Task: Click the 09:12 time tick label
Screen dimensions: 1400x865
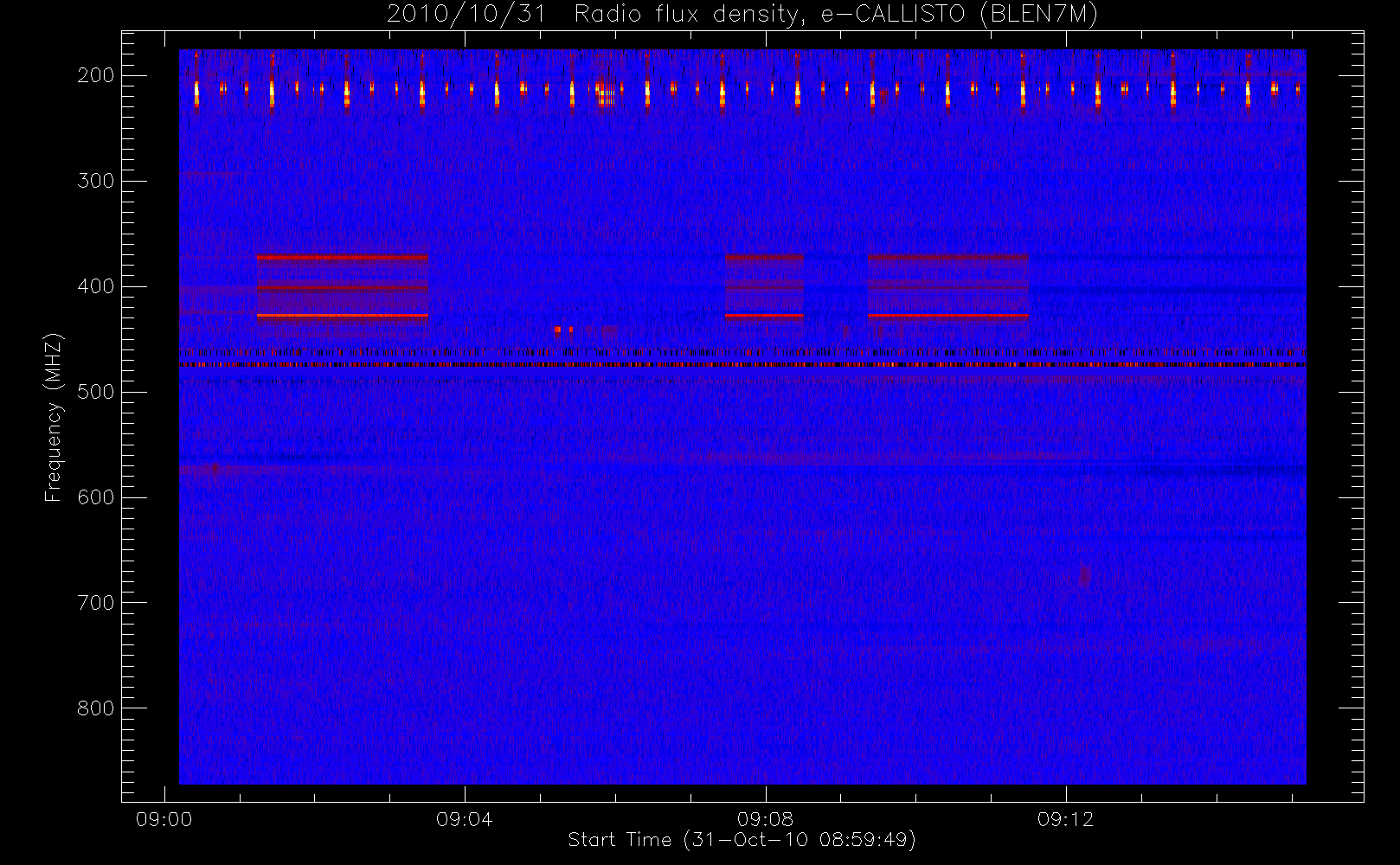Action: click(1066, 819)
